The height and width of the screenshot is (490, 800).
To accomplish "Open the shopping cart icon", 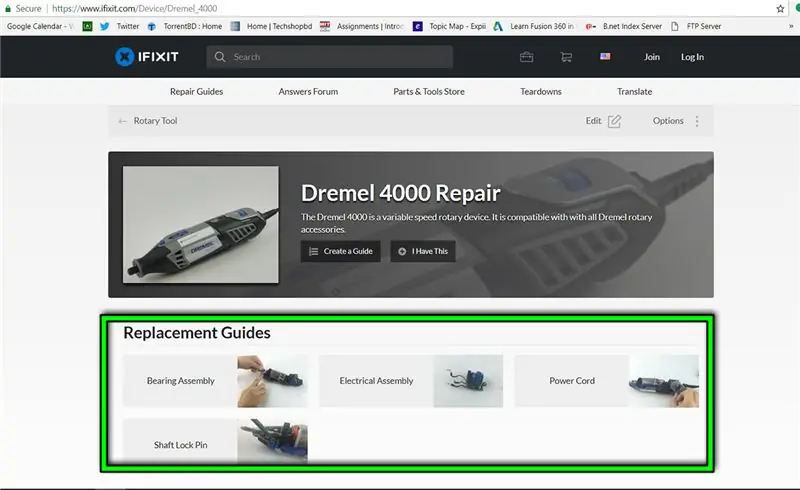I will (566, 57).
